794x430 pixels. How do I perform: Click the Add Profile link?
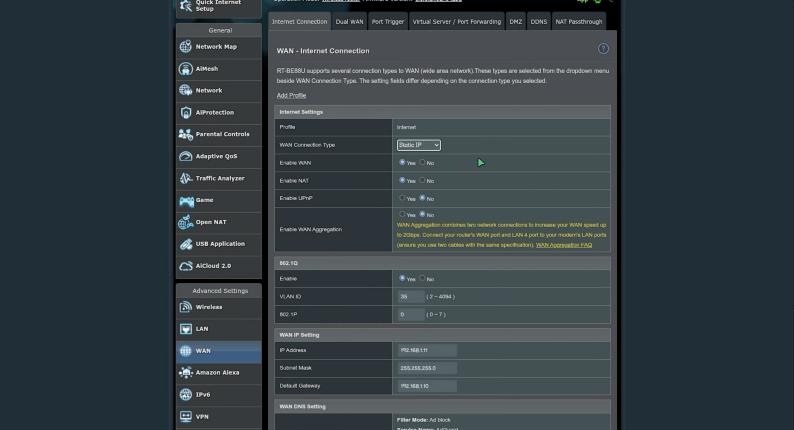[291, 95]
